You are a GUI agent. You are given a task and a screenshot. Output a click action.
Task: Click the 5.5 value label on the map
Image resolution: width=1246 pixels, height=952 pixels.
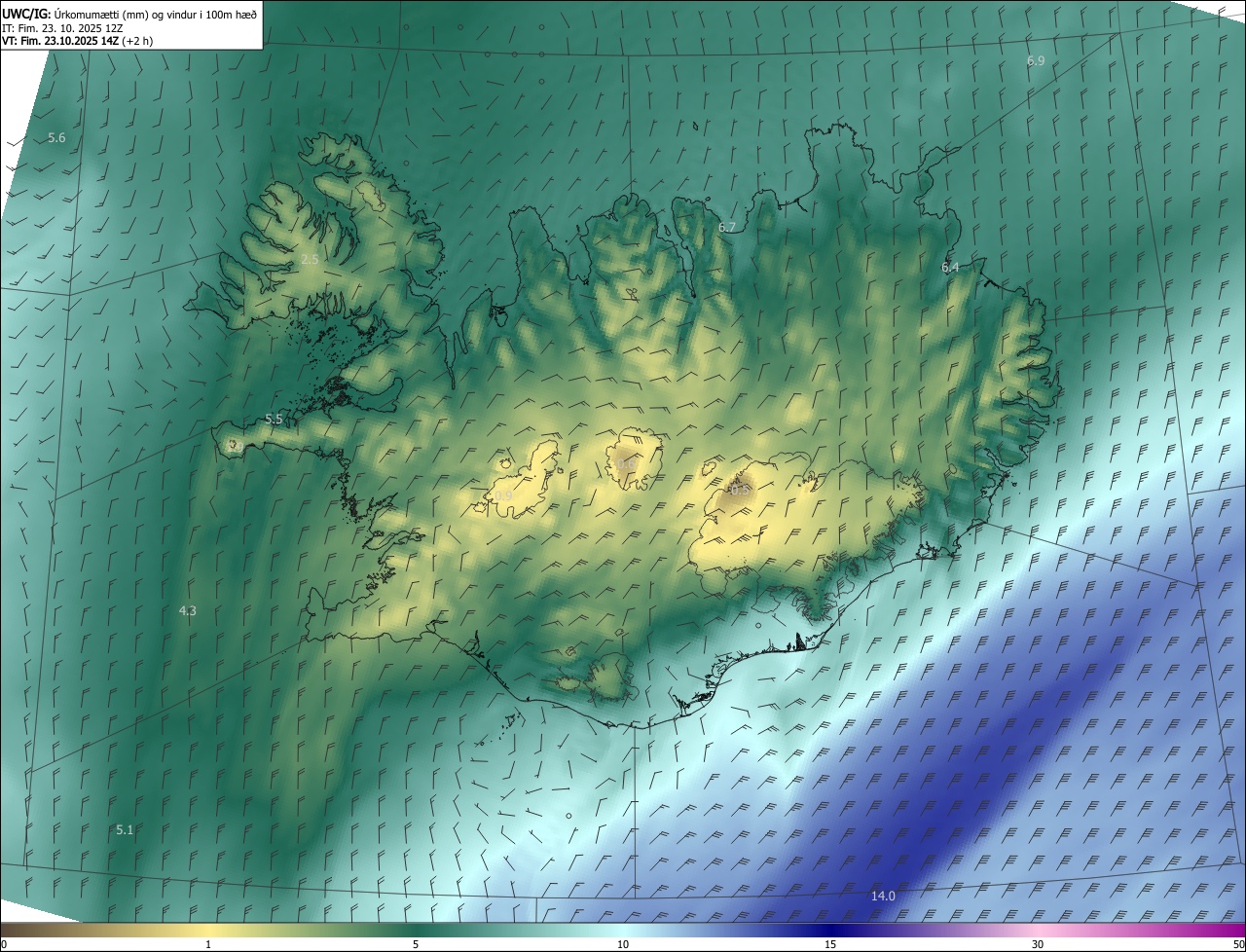pyautogui.click(x=274, y=420)
